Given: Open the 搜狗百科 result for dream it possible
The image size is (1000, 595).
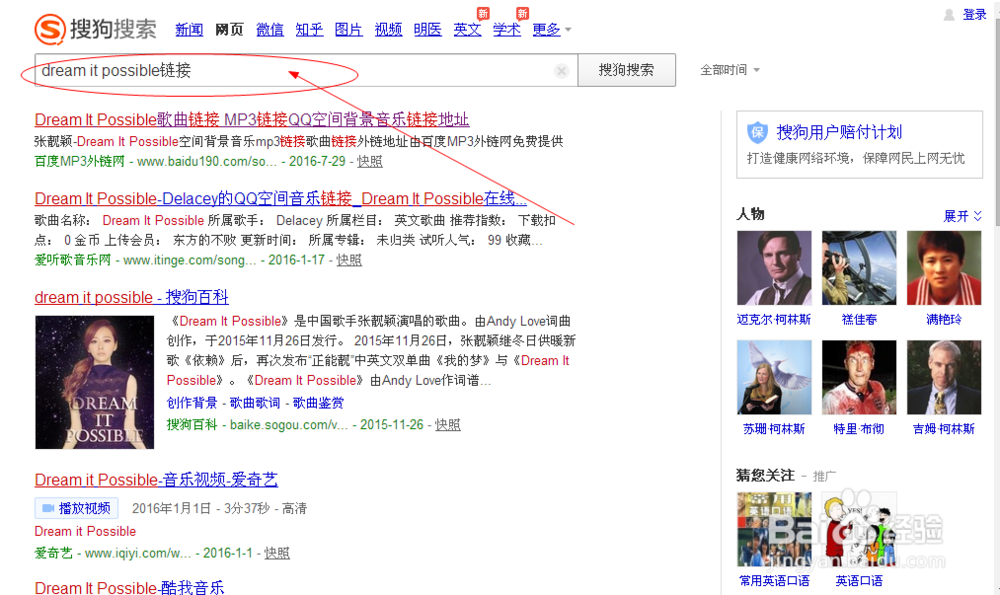Looking at the screenshot, I should point(128,297).
